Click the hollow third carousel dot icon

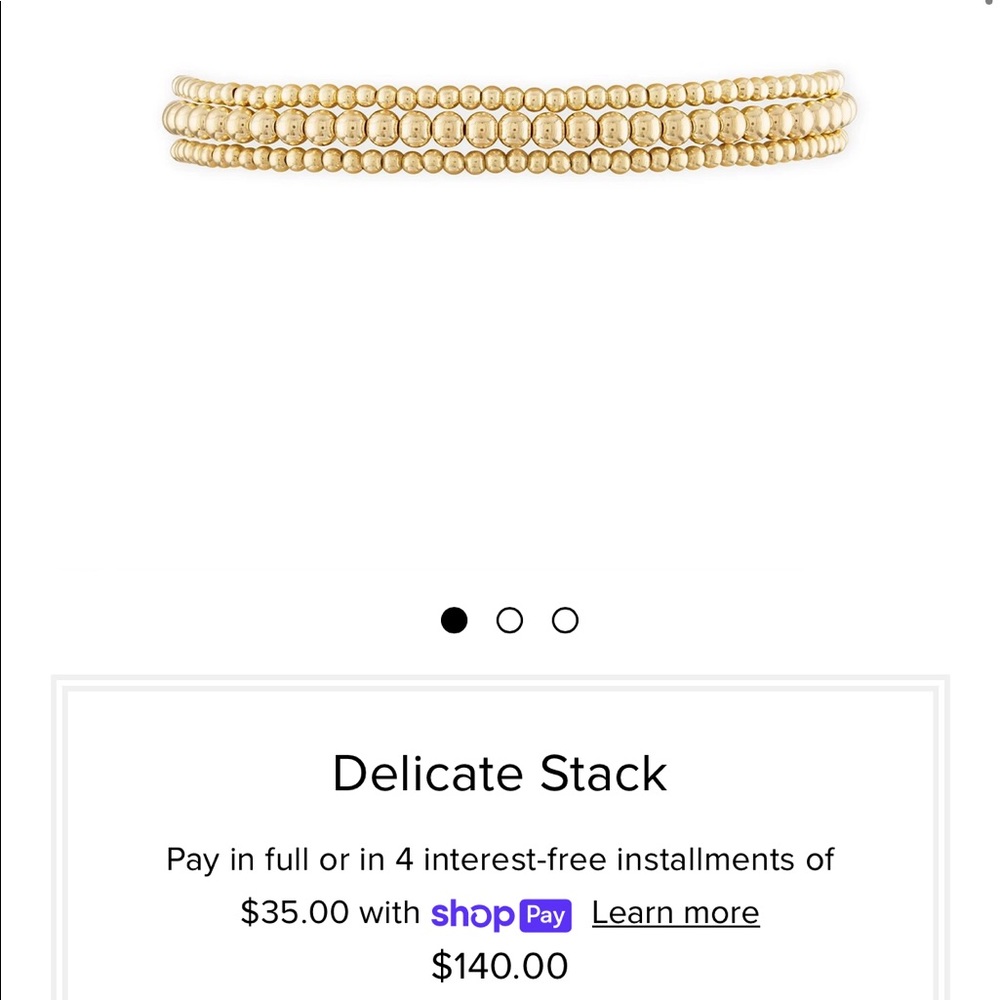coord(565,620)
